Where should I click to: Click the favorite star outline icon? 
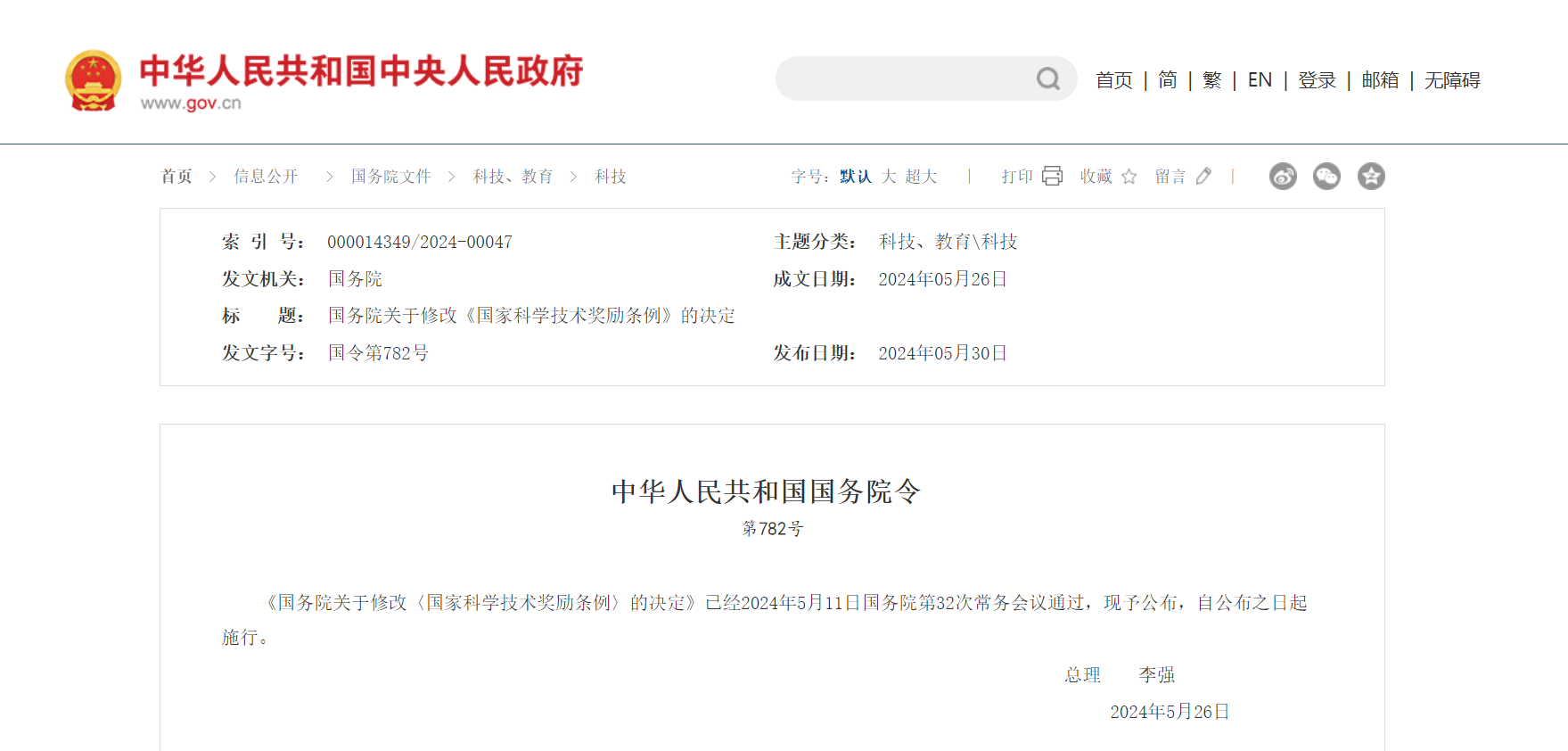point(1129,177)
